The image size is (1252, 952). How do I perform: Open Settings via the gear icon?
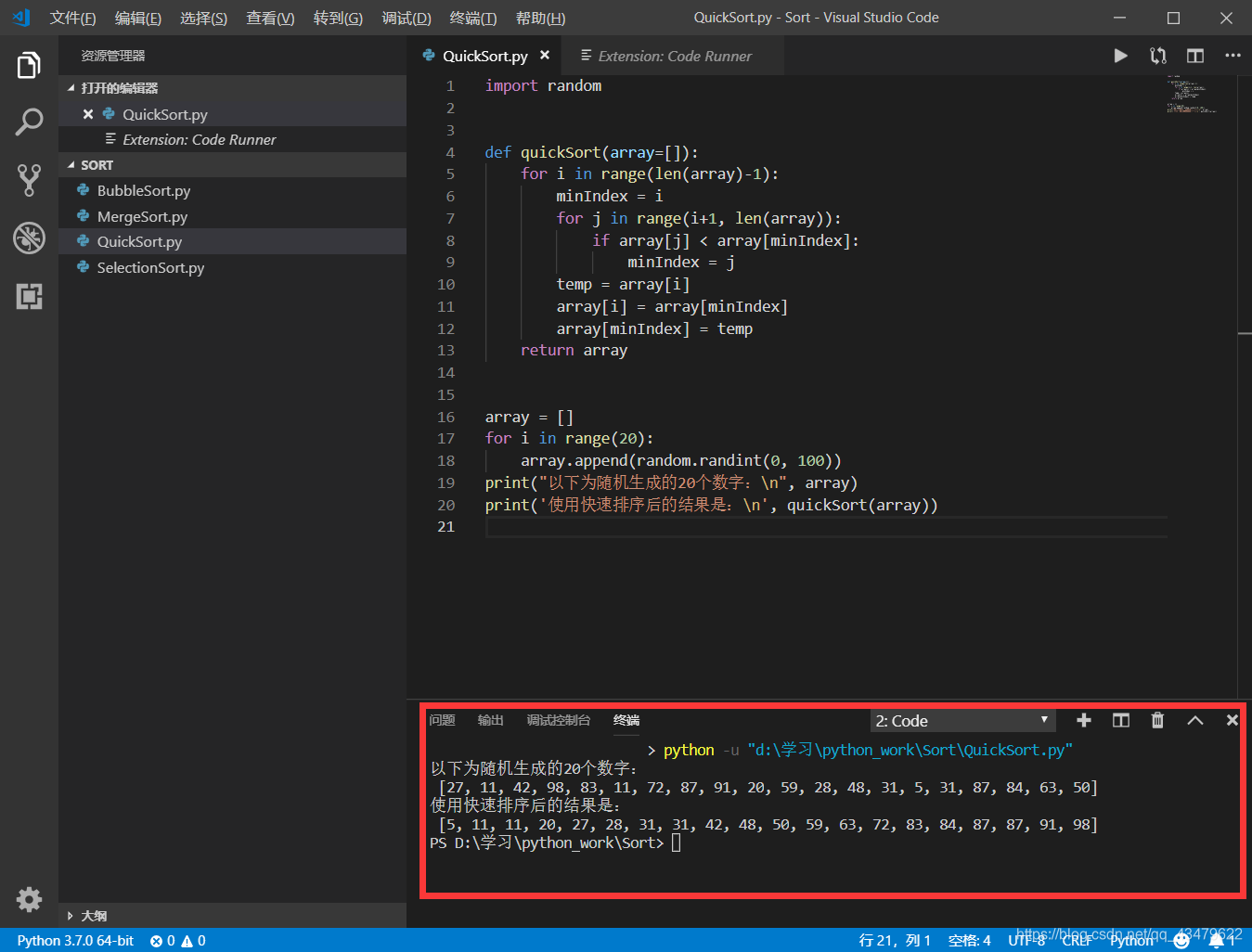[x=29, y=899]
